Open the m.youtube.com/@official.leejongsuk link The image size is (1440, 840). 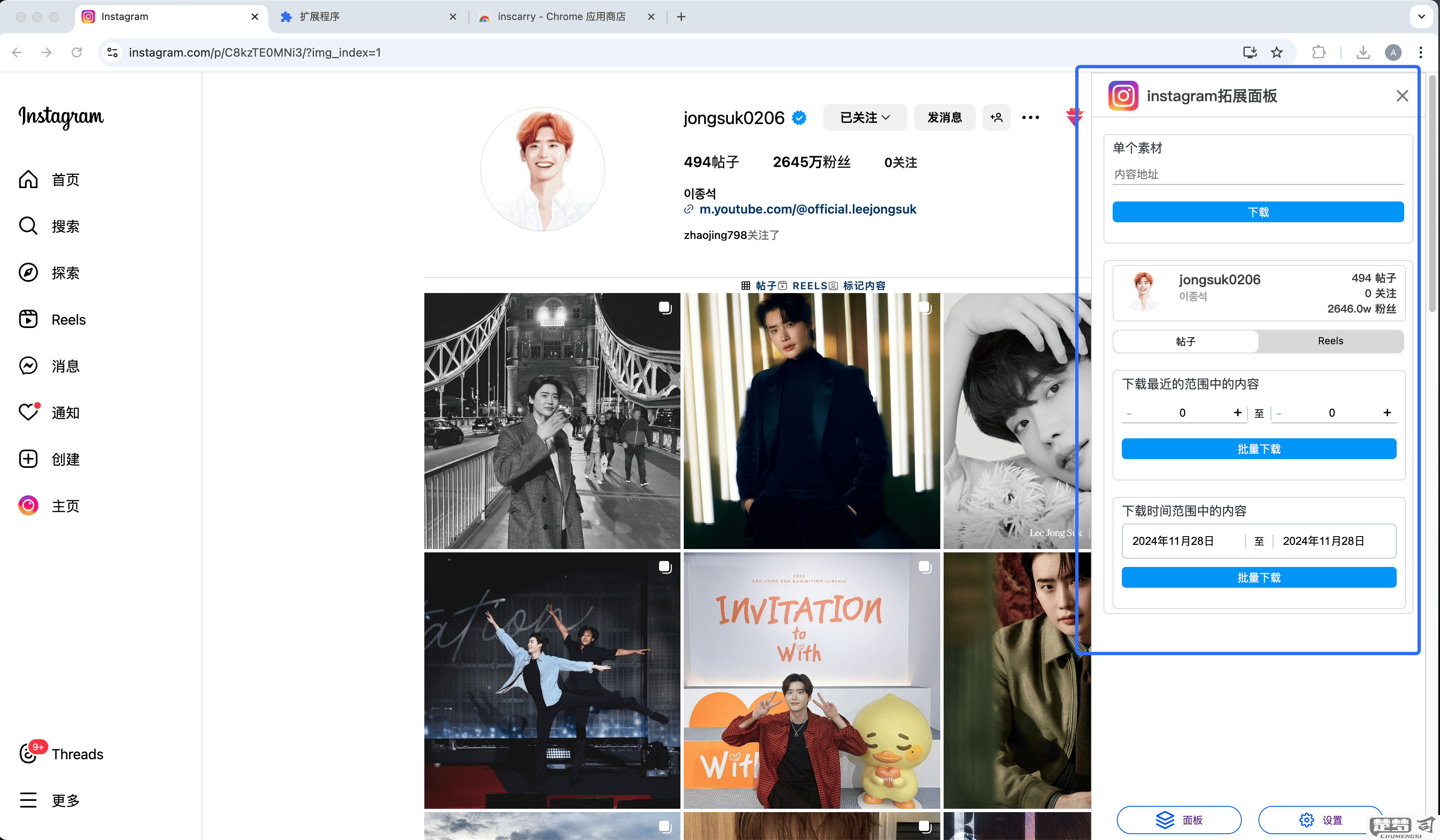click(807, 209)
